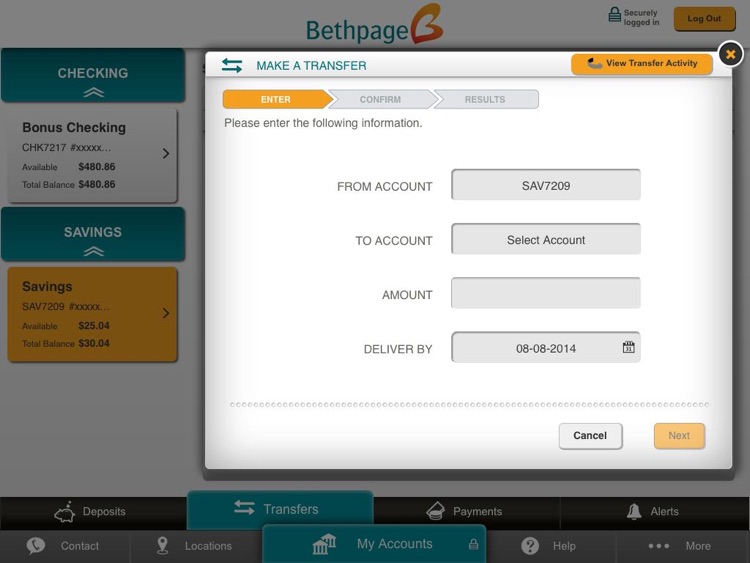Select the Confirm step tab
The width and height of the screenshot is (750, 563).
tap(381, 99)
